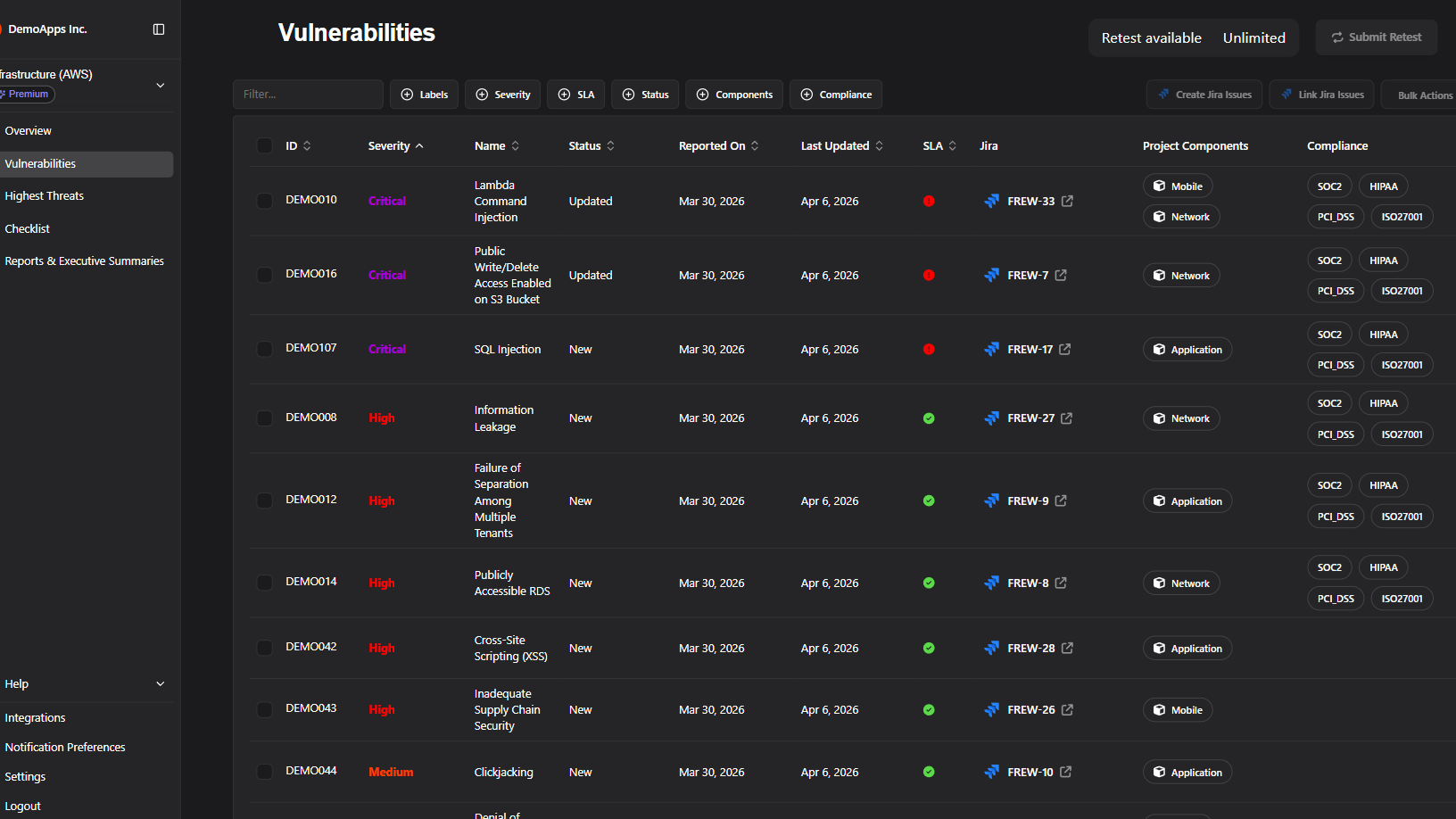The height and width of the screenshot is (819, 1456).
Task: Open Highest Threats in sidebar
Action: pyautogui.click(x=45, y=196)
